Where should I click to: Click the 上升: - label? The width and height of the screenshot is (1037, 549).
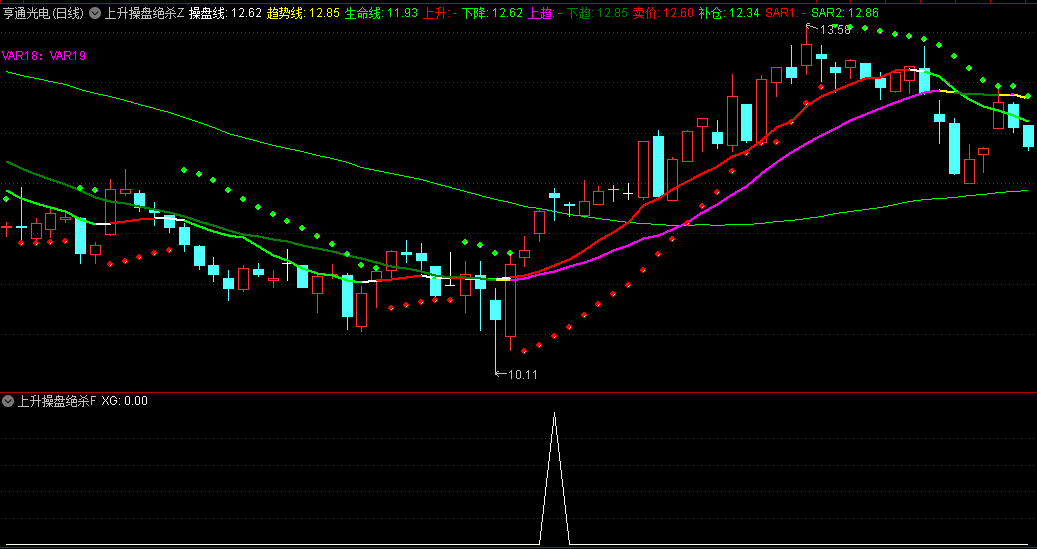440,13
